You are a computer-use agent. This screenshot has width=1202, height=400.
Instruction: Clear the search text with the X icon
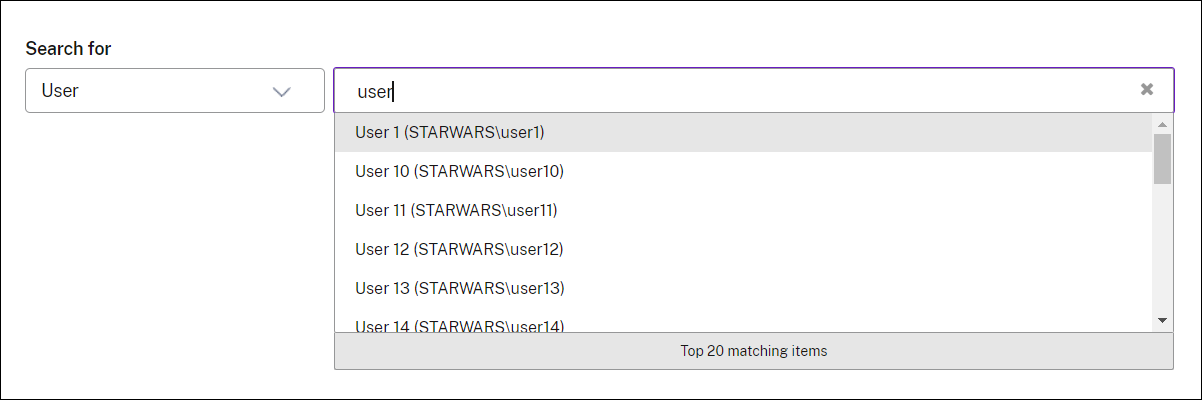(1147, 90)
